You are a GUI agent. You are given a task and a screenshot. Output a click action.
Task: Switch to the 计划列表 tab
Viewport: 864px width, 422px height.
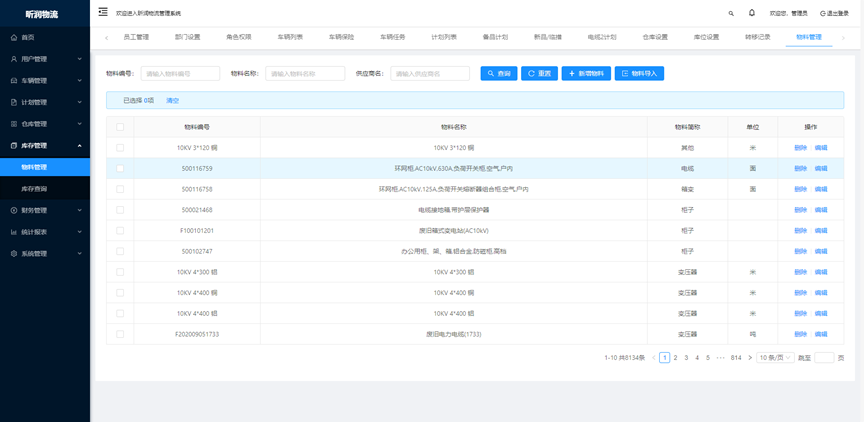[444, 37]
